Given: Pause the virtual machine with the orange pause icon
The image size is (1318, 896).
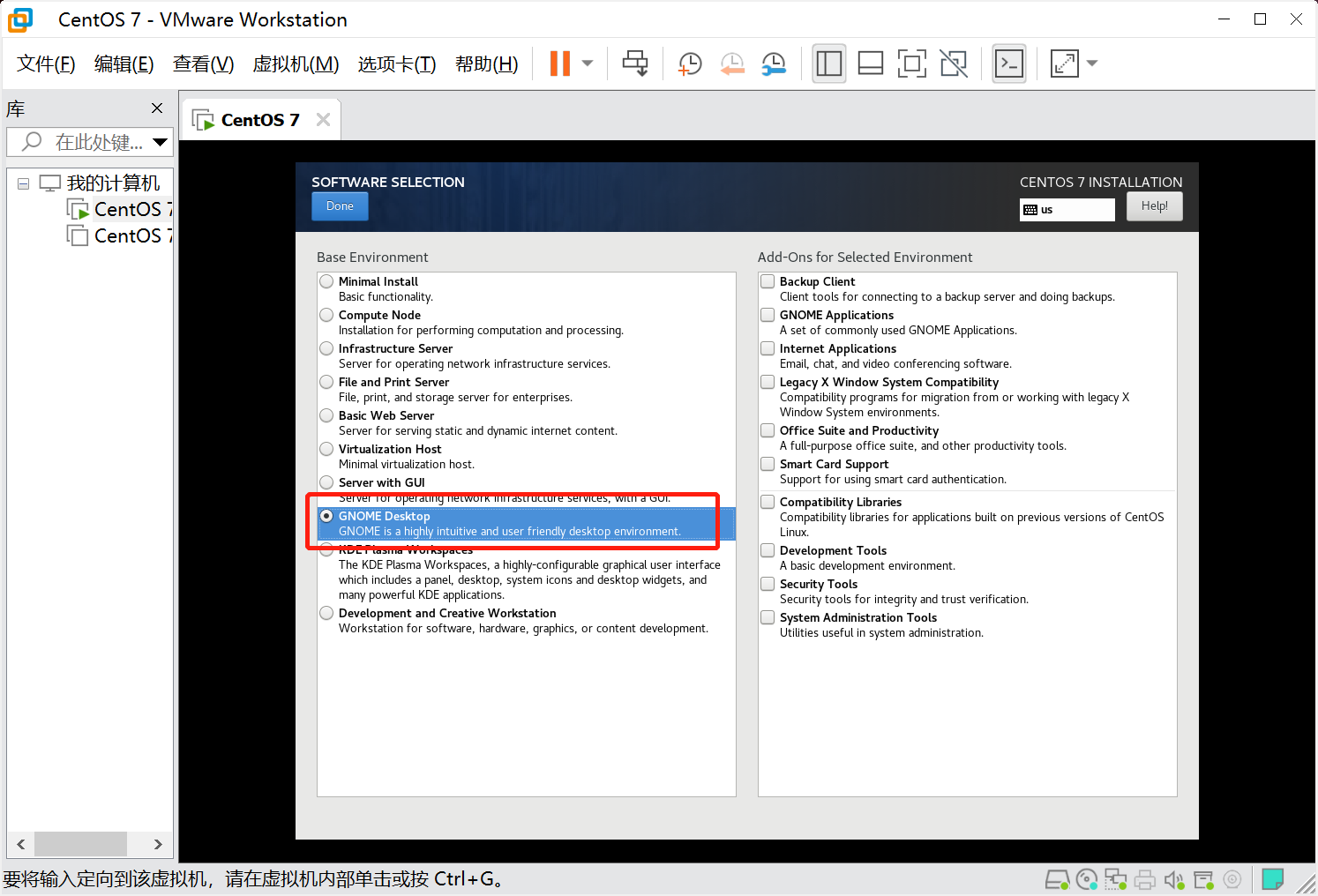Looking at the screenshot, I should 560,63.
